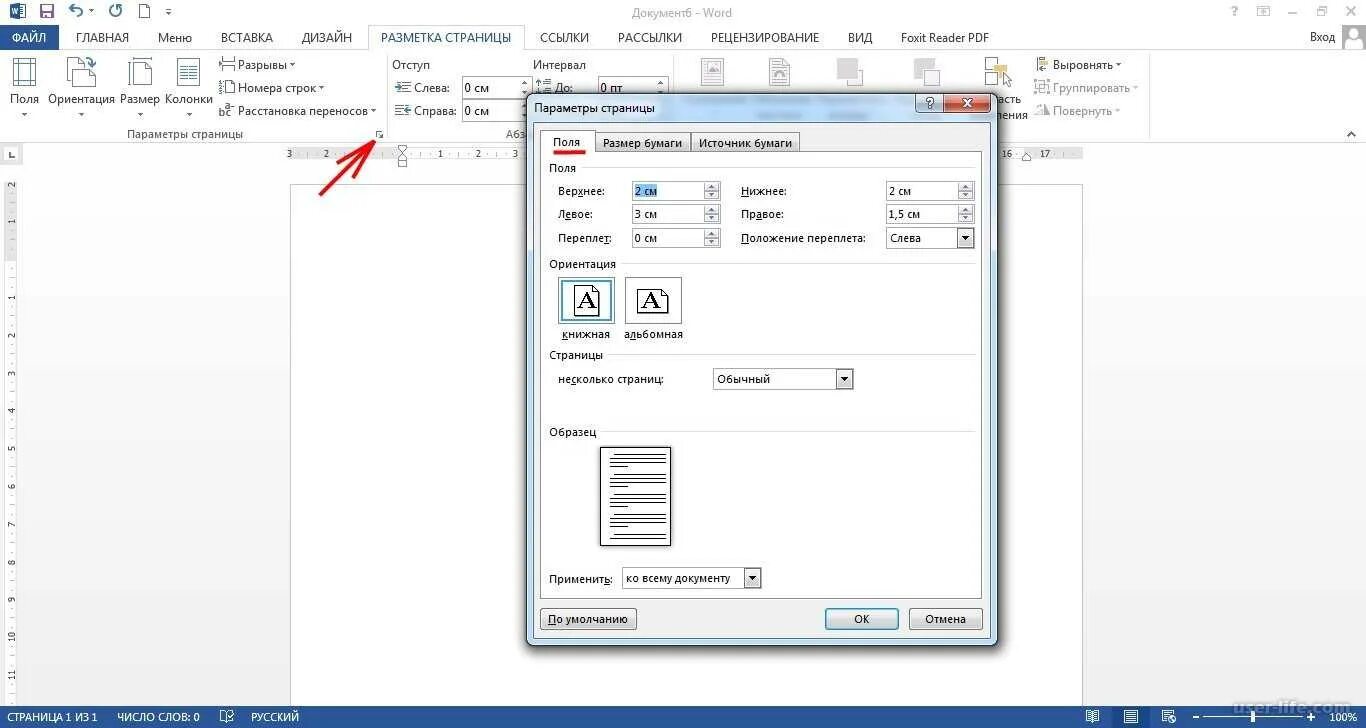Open the Размер page size button
1366x728 pixels.
tap(140, 88)
